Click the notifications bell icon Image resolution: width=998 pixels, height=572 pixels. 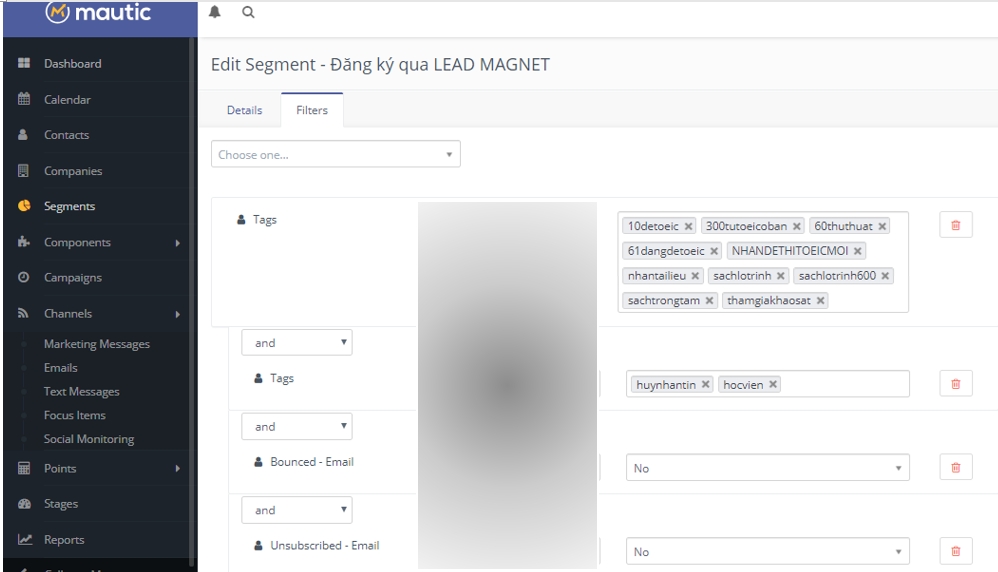tap(215, 13)
